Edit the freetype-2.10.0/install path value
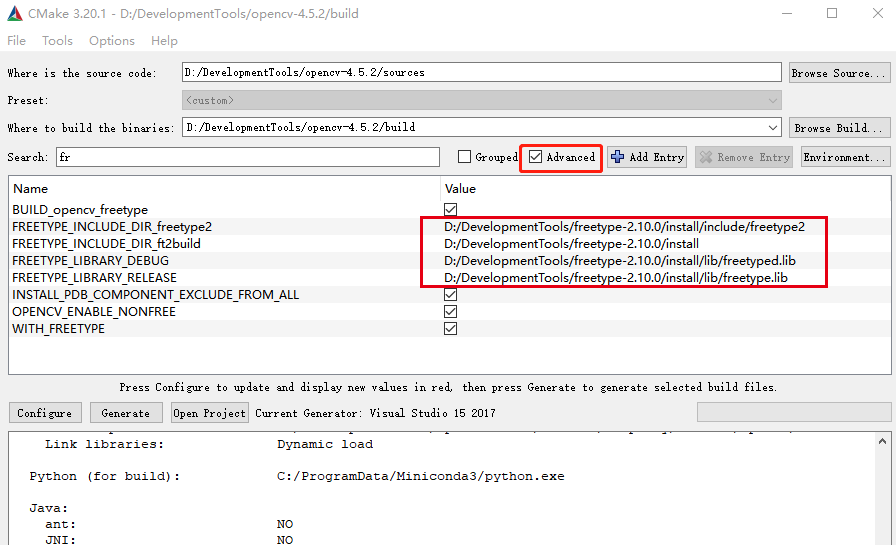This screenshot has width=896, height=545. pyautogui.click(x=571, y=244)
